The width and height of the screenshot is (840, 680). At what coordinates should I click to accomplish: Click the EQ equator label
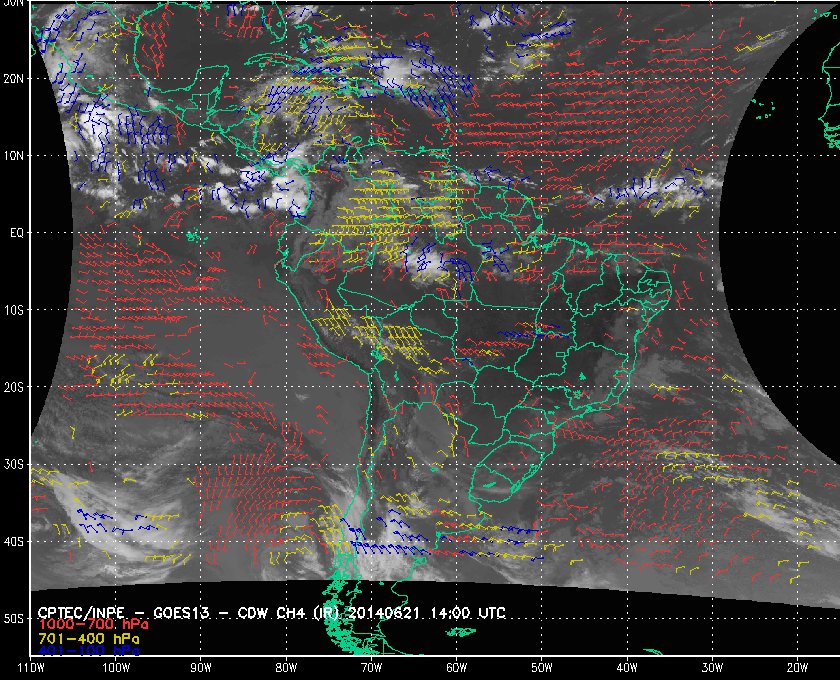coord(17,233)
